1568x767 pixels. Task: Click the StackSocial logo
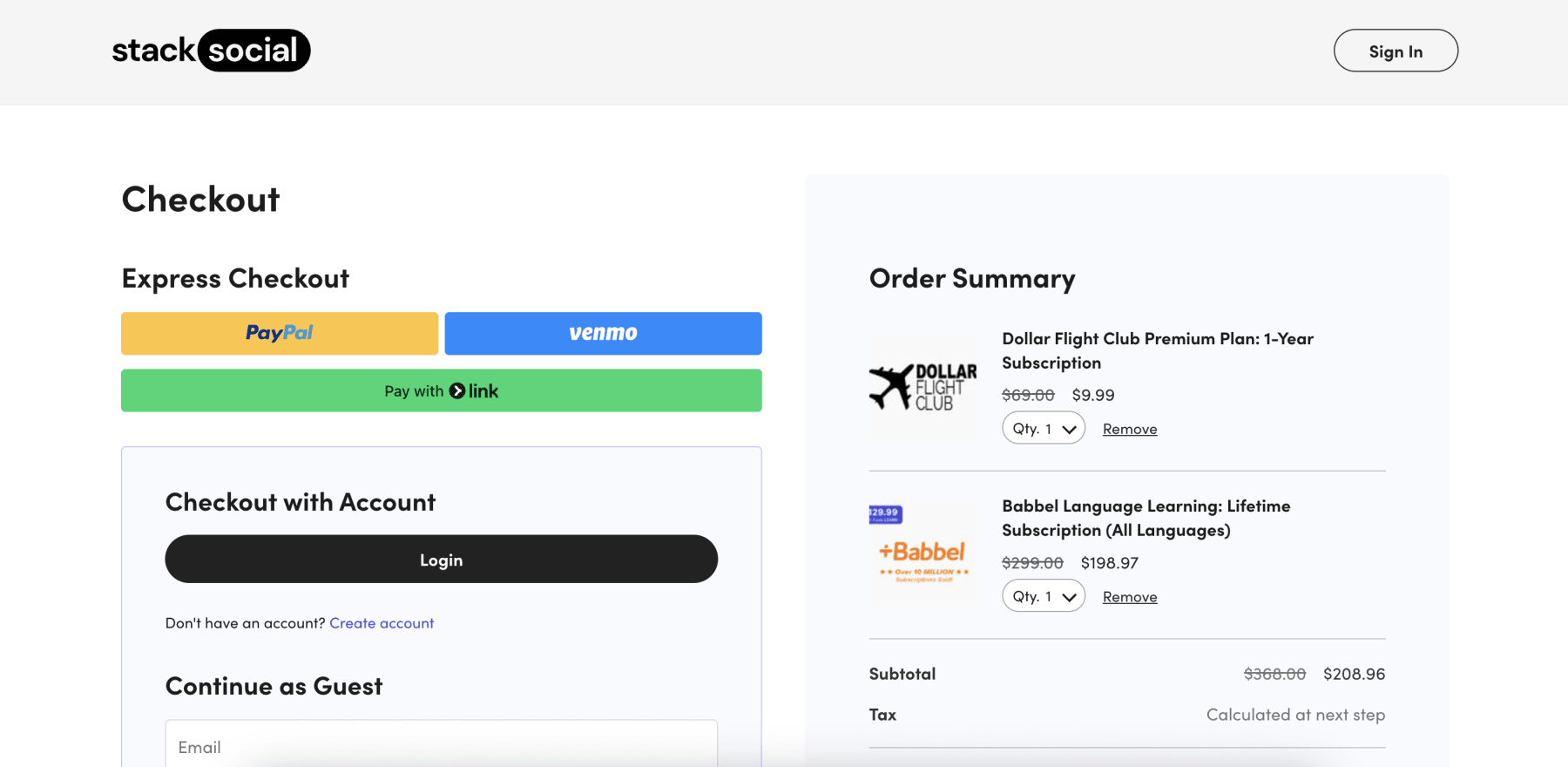[211, 51]
